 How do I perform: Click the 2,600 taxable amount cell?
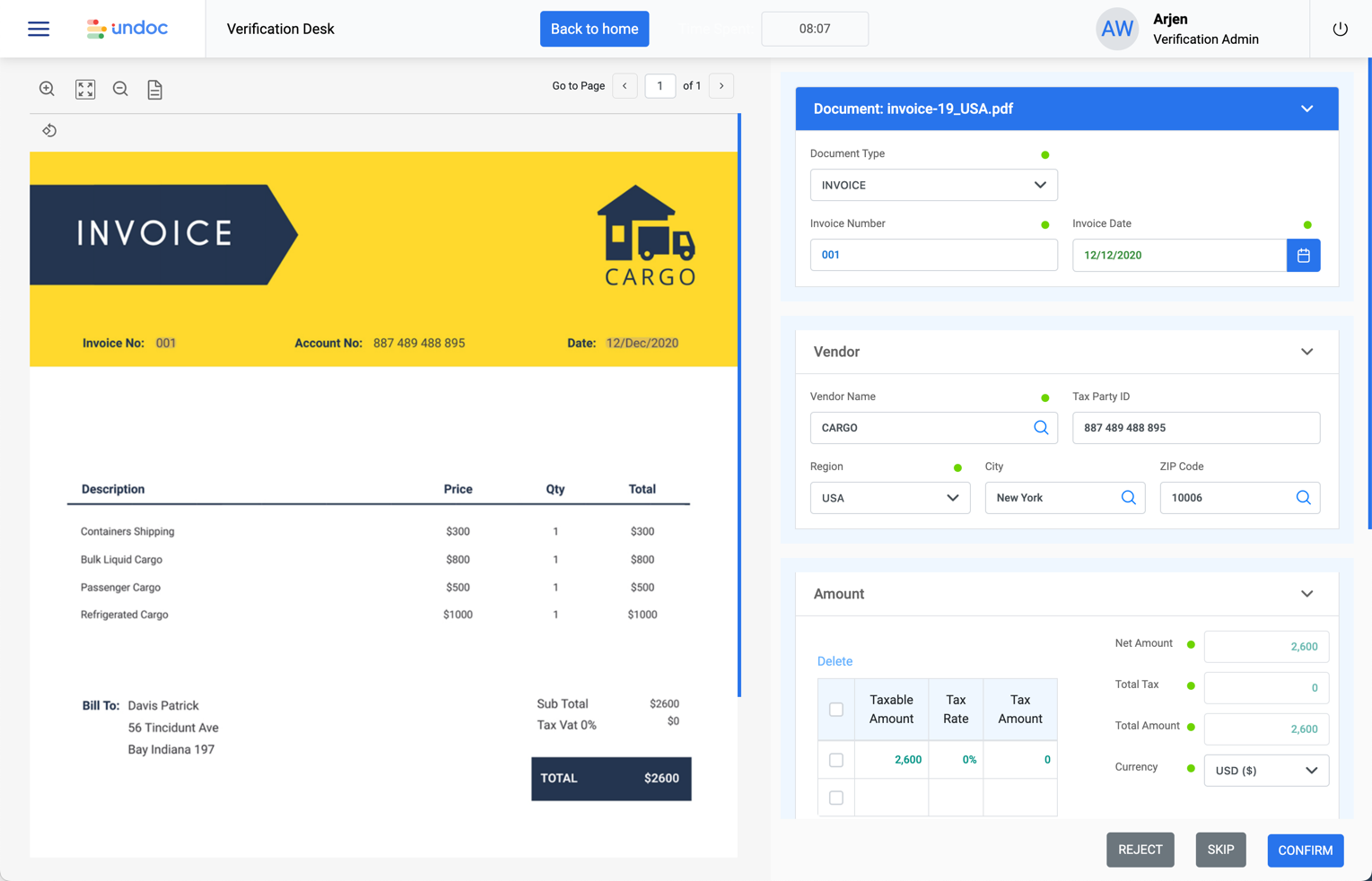pos(891,760)
